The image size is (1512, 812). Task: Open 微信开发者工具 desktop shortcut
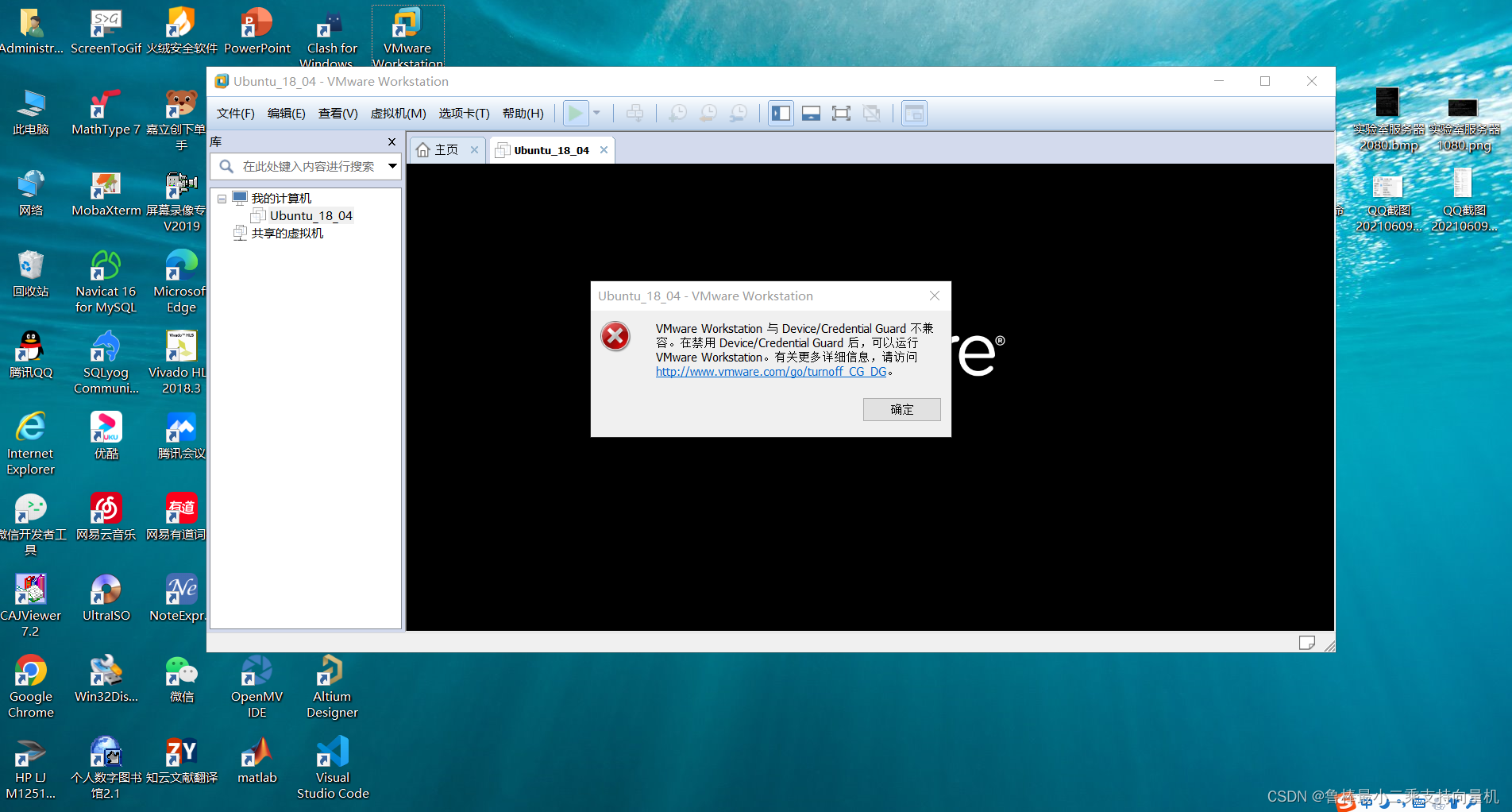coord(31,526)
